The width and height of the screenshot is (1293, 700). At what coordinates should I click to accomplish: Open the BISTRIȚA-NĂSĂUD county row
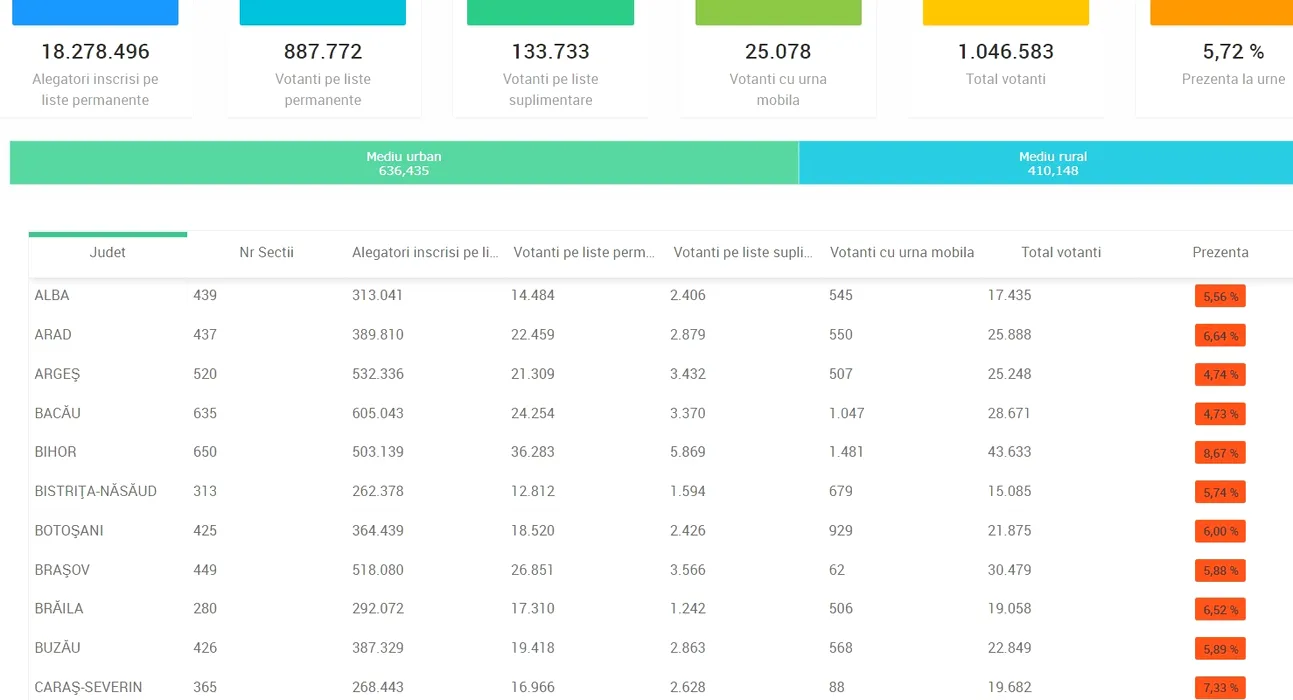click(x=95, y=491)
